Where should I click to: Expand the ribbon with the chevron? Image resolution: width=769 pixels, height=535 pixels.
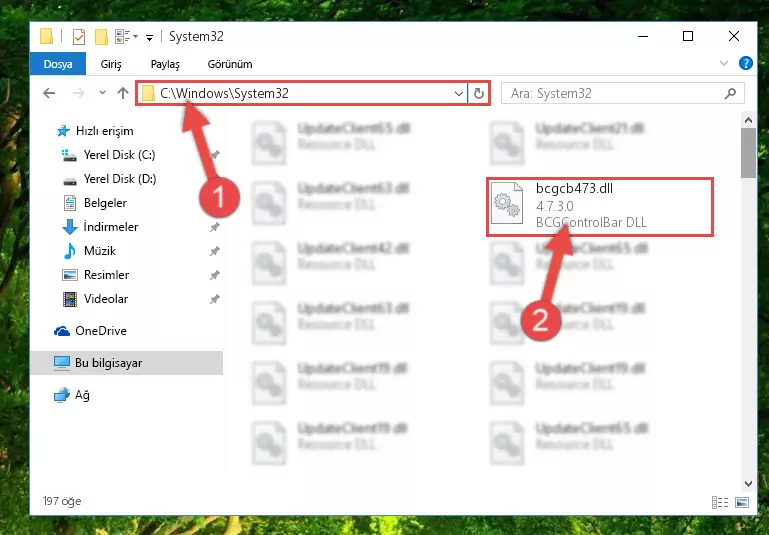[x=723, y=63]
